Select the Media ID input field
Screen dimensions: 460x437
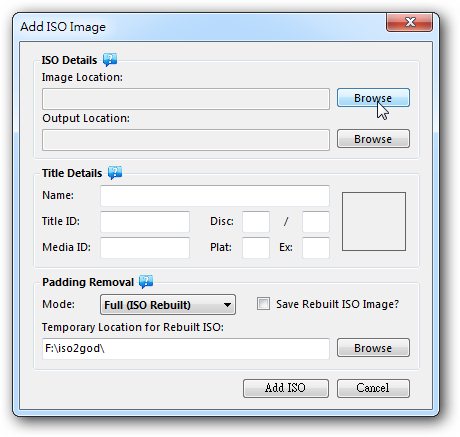(145, 248)
